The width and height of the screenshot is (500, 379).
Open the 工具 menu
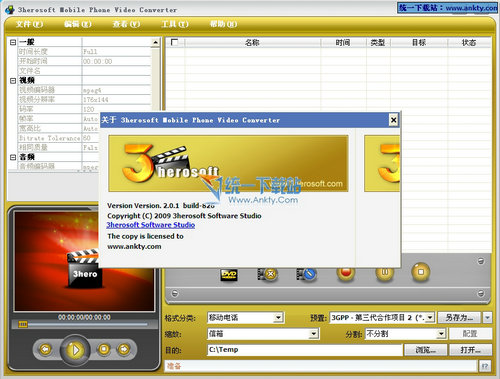click(x=175, y=24)
